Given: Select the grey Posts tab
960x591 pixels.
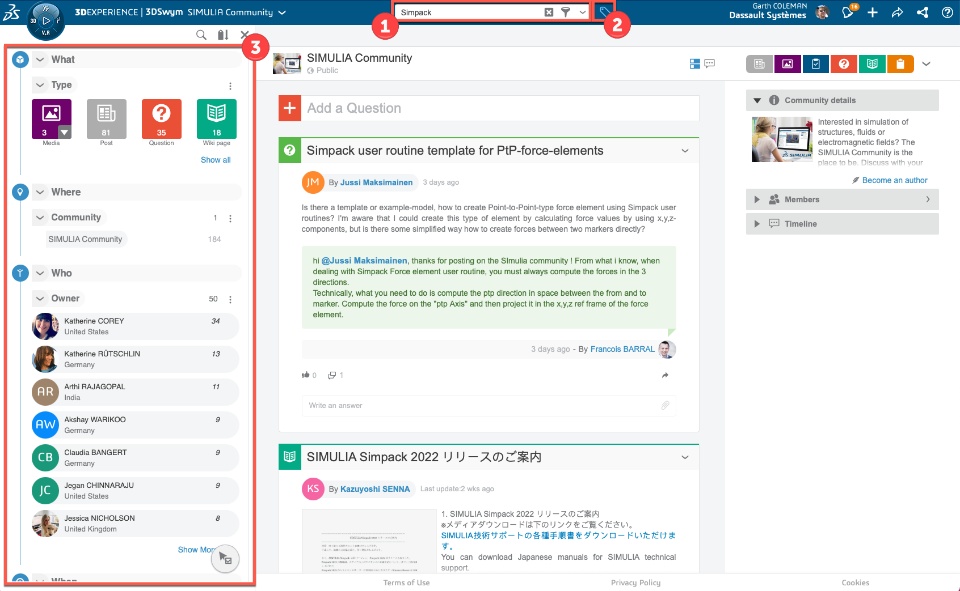Looking at the screenshot, I should [759, 64].
